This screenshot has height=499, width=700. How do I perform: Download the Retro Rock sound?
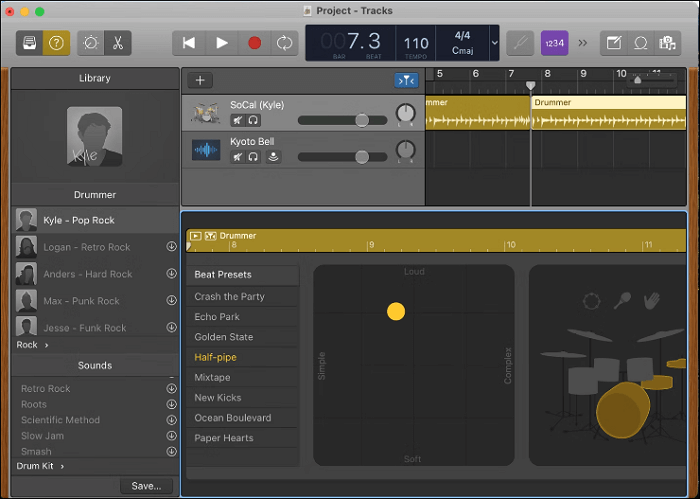click(171, 388)
